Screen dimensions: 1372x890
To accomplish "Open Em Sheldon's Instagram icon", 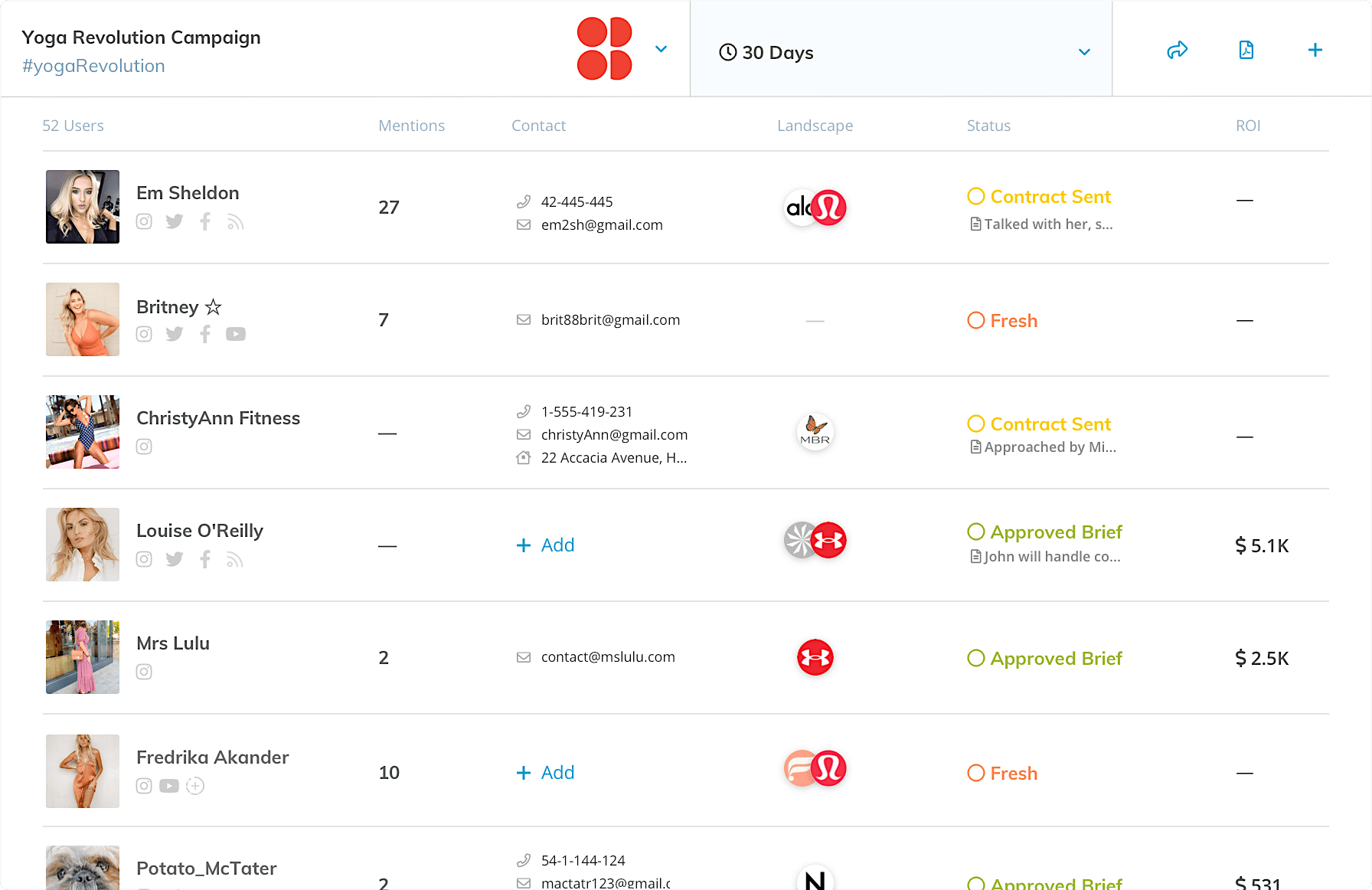I will coord(144,221).
